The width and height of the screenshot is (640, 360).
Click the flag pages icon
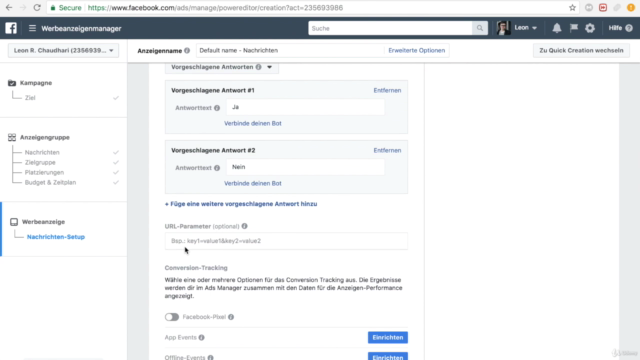[573, 28]
